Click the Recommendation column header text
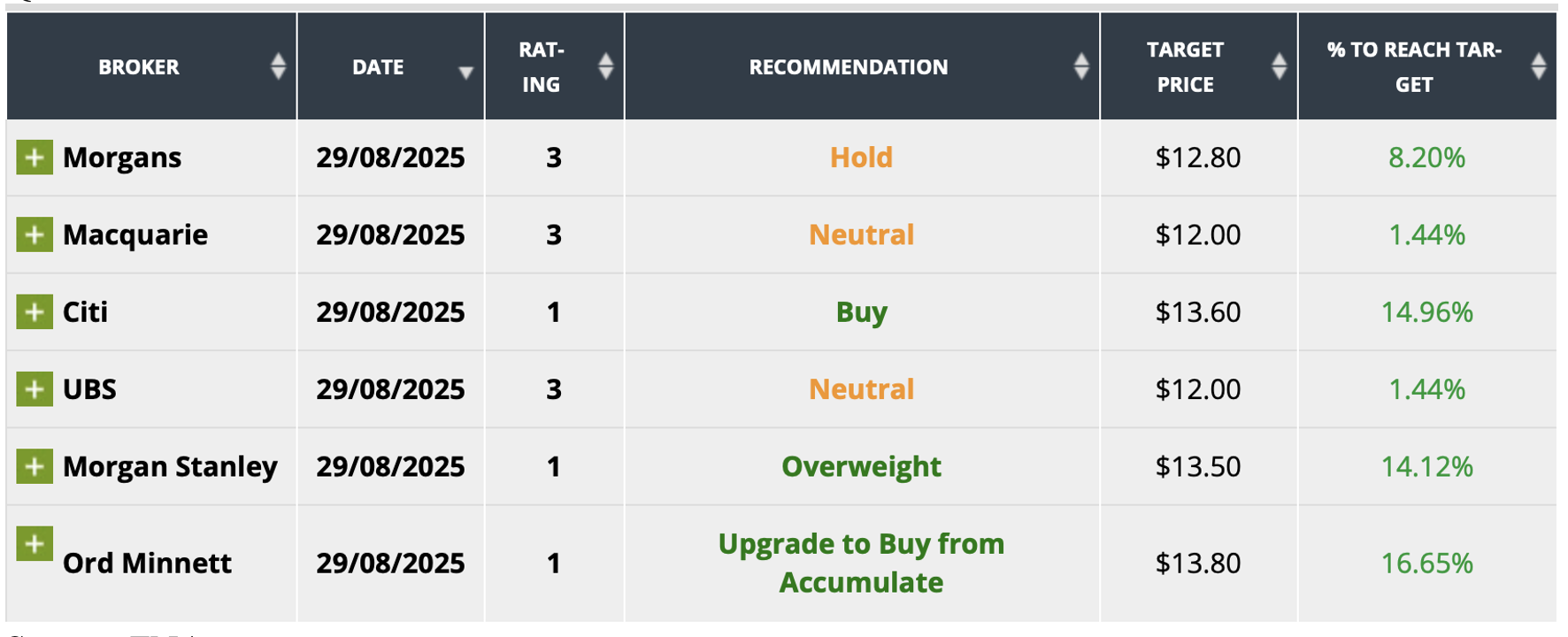 tap(849, 67)
